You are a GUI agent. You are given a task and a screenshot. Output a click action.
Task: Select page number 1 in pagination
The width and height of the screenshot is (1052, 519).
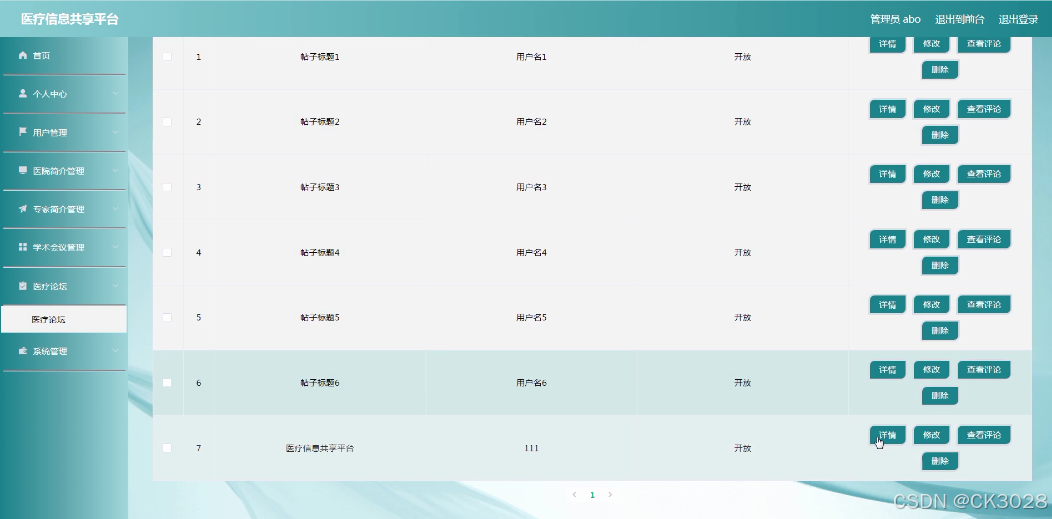pos(592,495)
